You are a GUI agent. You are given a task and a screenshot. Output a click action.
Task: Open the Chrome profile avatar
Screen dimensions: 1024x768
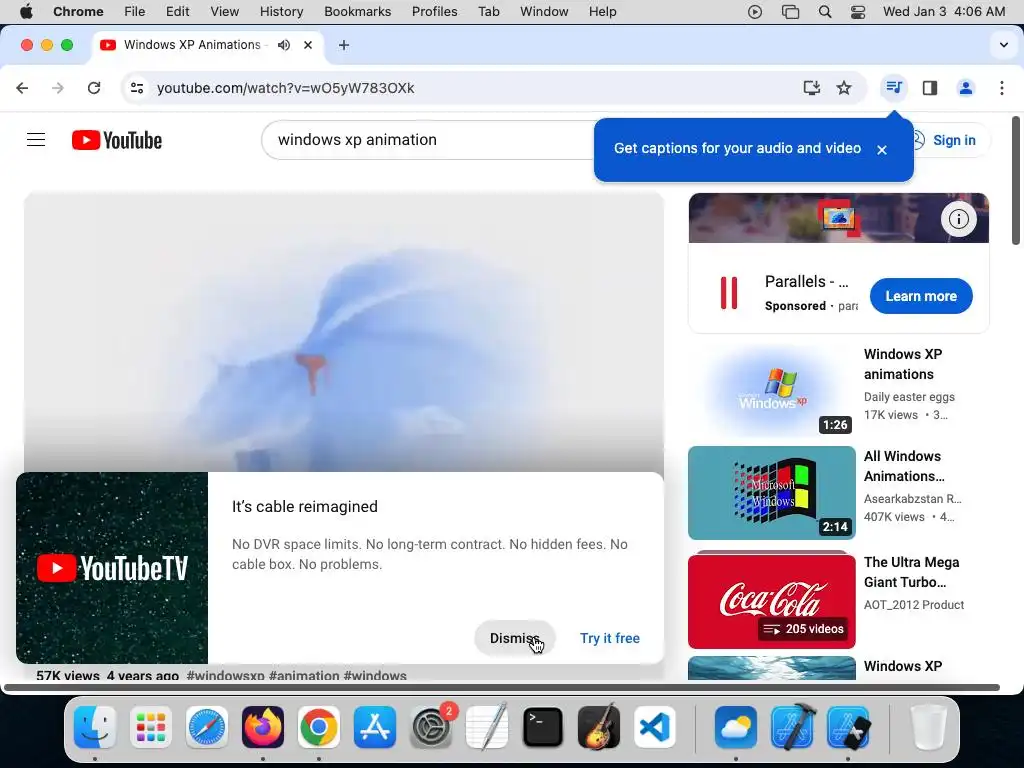[965, 88]
